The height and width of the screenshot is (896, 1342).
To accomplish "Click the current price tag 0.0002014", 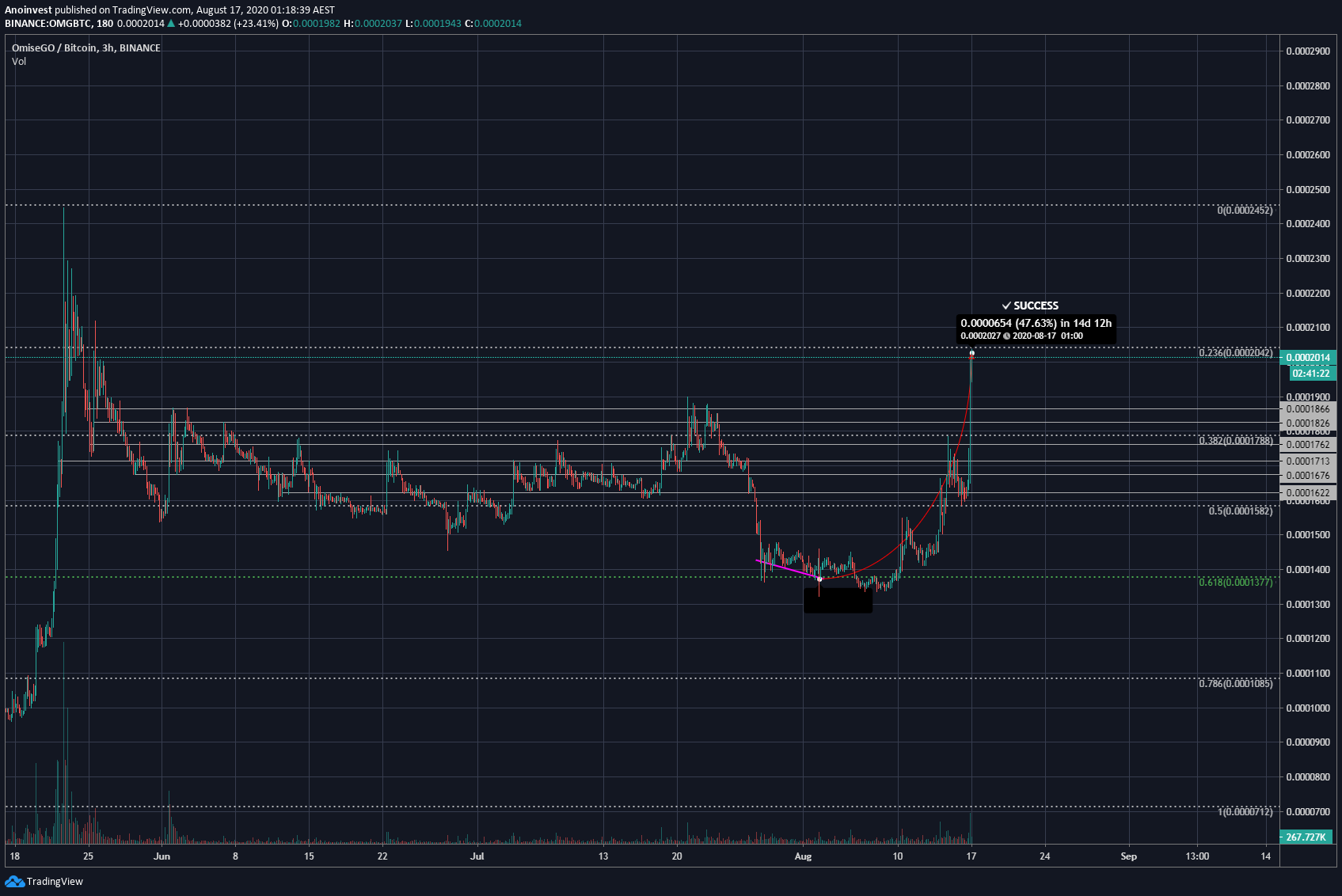I will (x=1308, y=357).
